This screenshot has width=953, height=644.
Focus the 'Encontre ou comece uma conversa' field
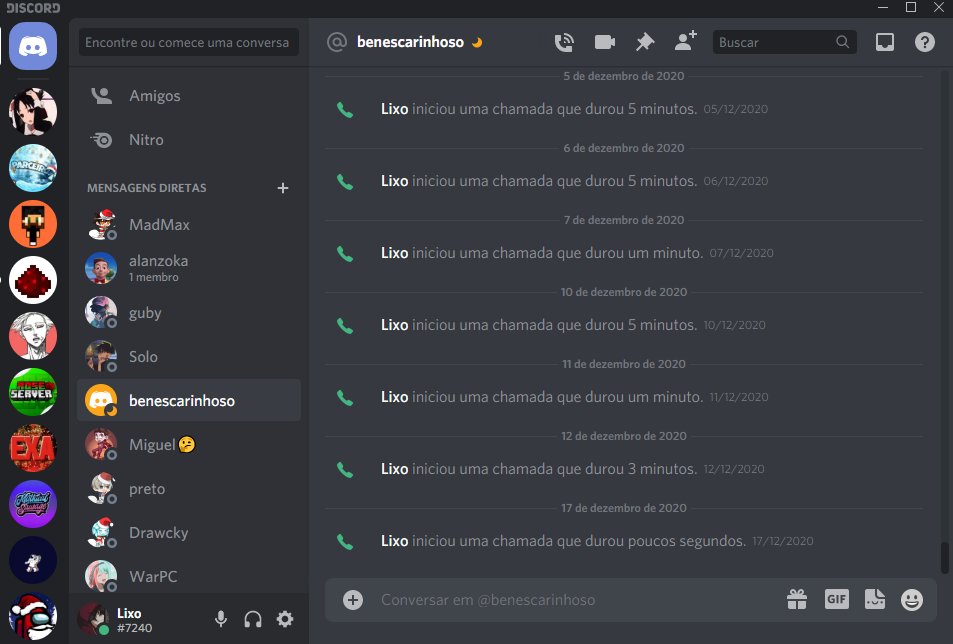click(188, 43)
